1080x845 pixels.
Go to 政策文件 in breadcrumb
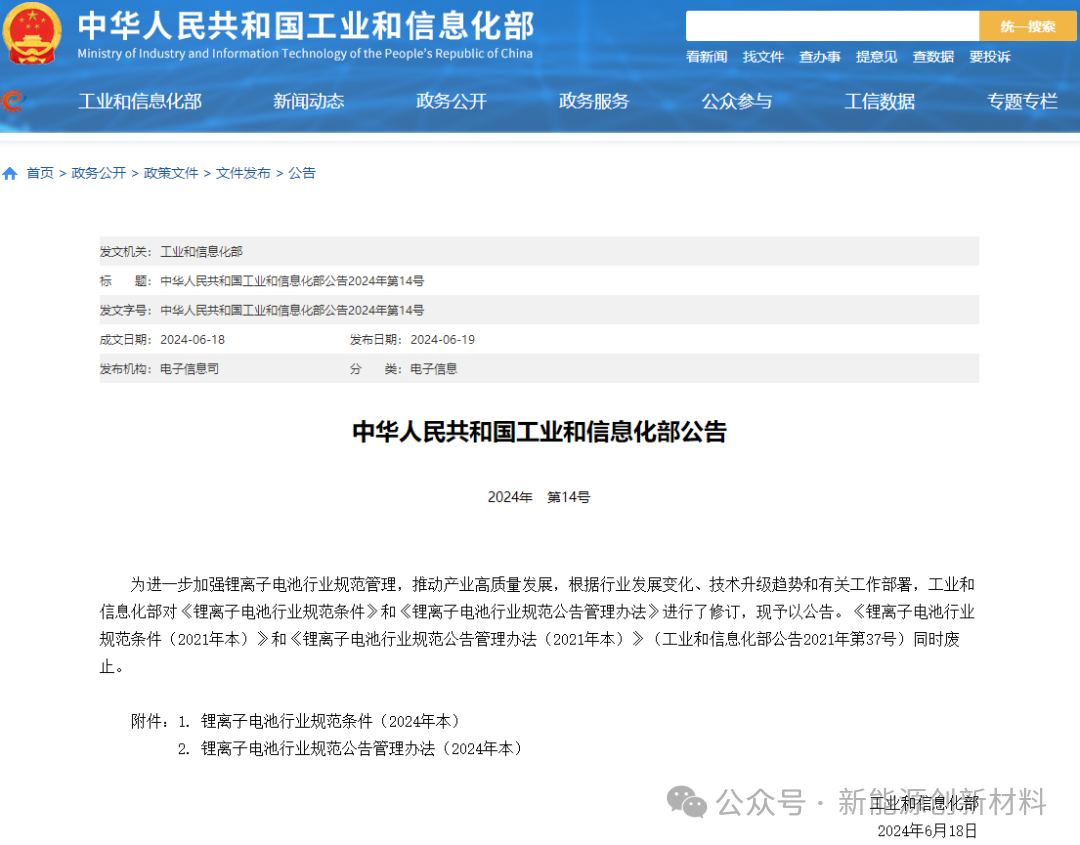[x=171, y=174]
